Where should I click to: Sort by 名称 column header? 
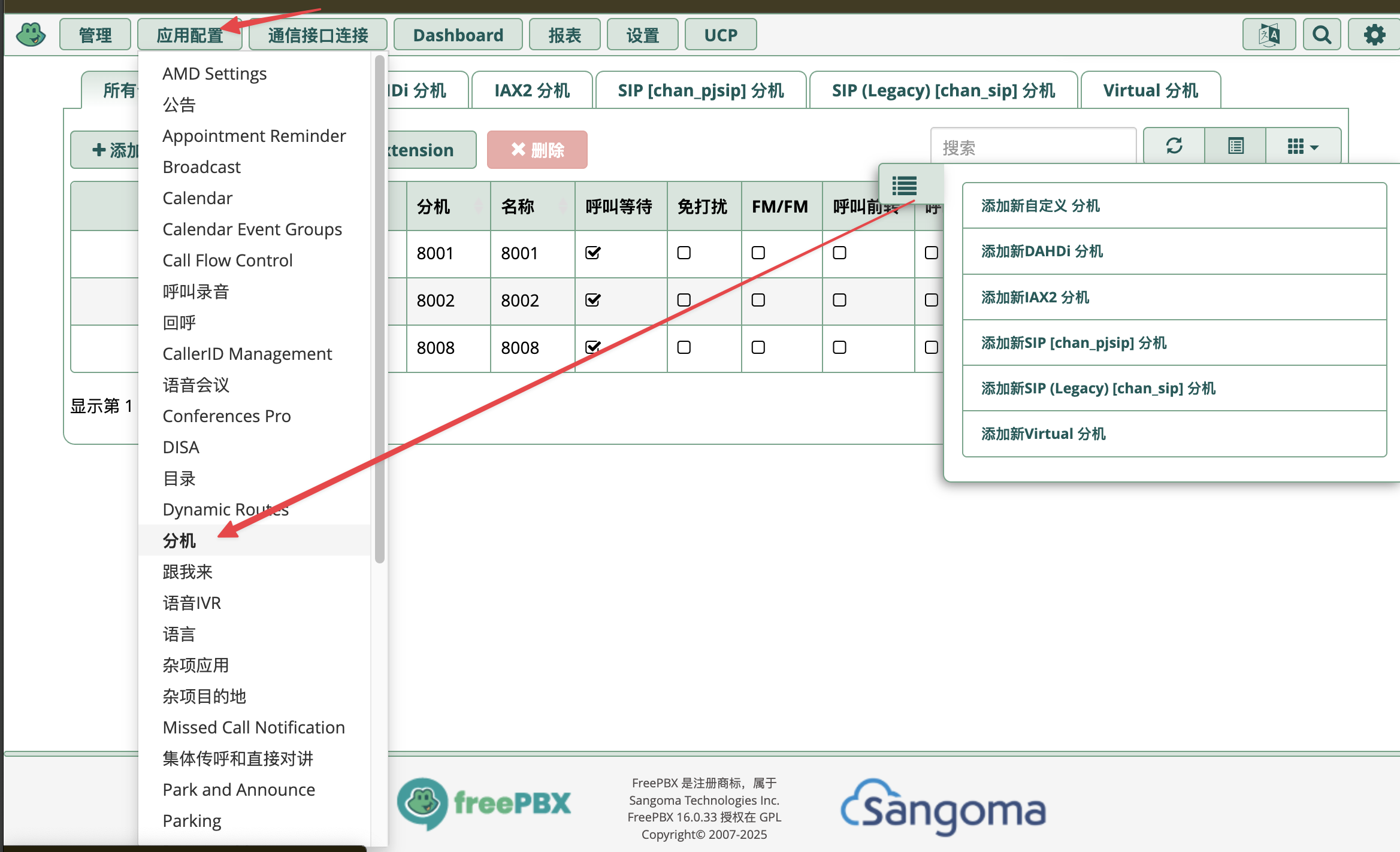pos(533,207)
